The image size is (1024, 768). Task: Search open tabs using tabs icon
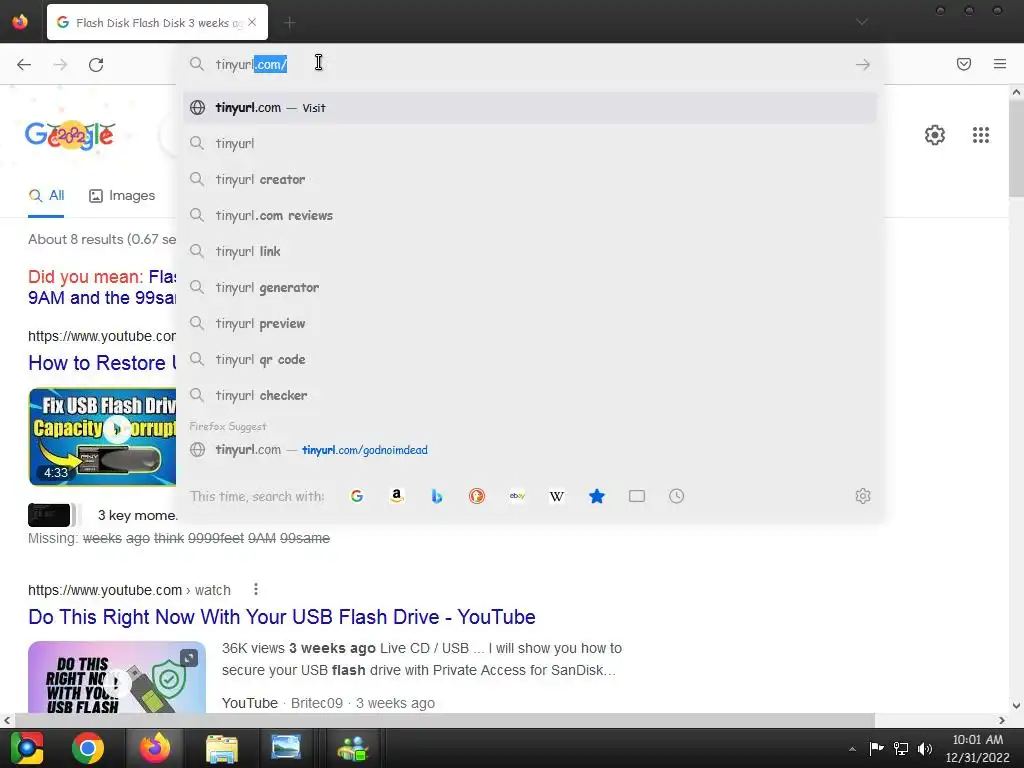(637, 496)
